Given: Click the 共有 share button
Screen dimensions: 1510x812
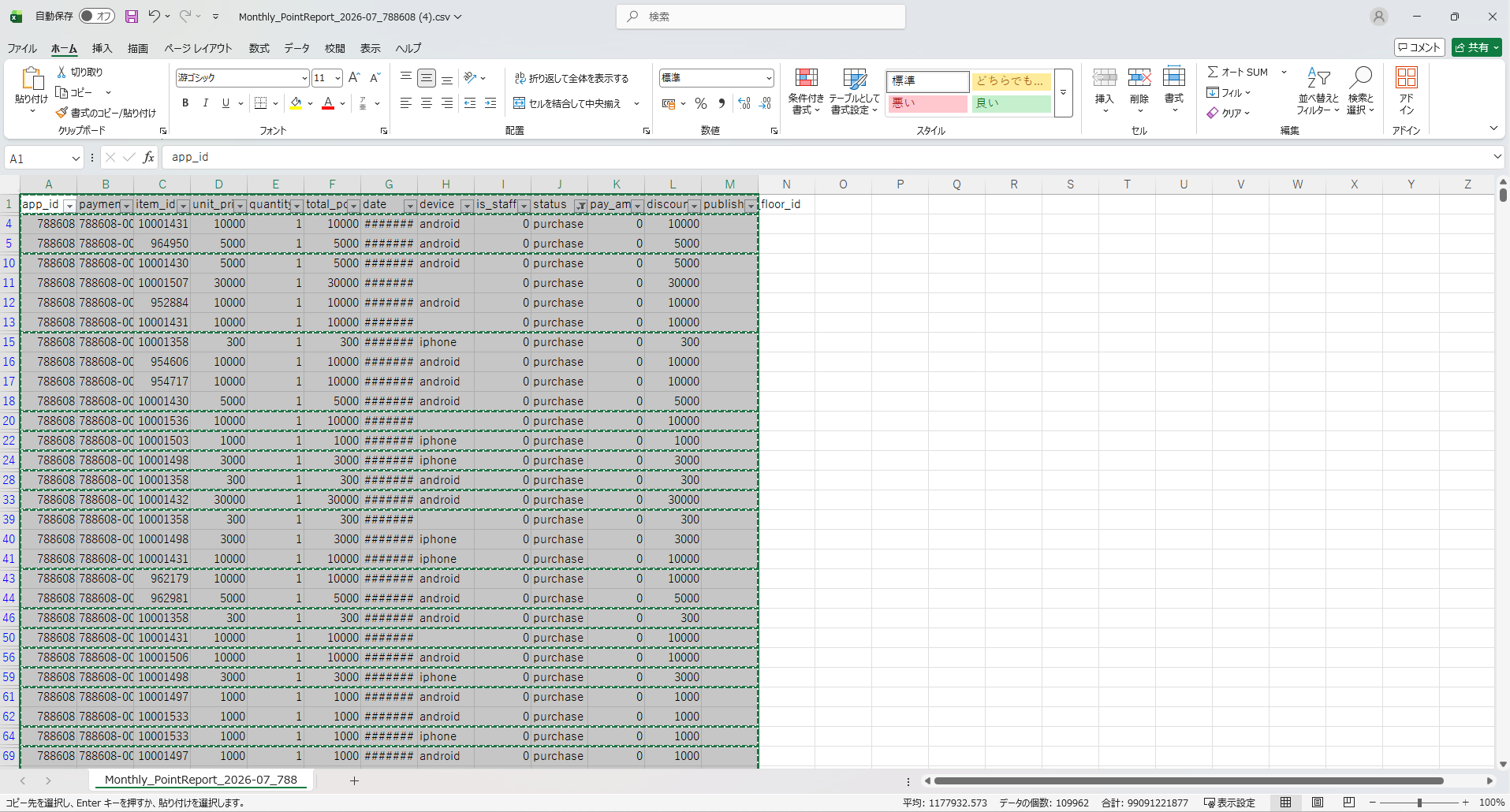Looking at the screenshot, I should pos(1477,47).
